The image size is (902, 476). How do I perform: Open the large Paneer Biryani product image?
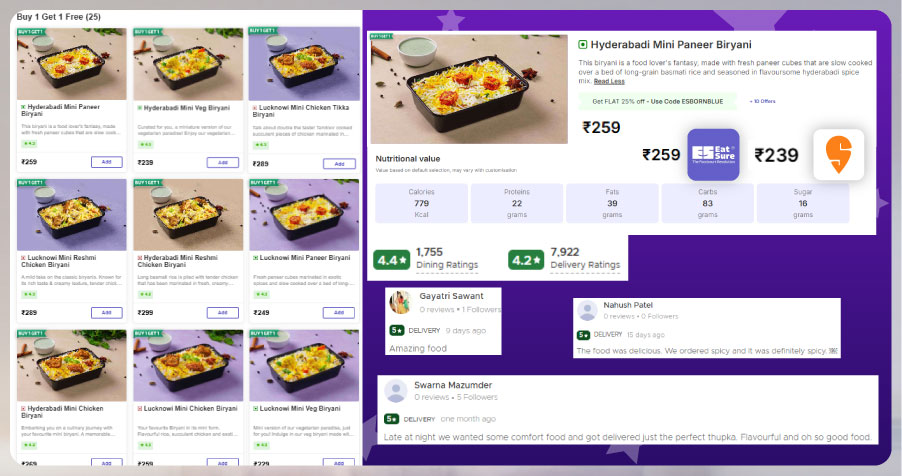point(469,89)
